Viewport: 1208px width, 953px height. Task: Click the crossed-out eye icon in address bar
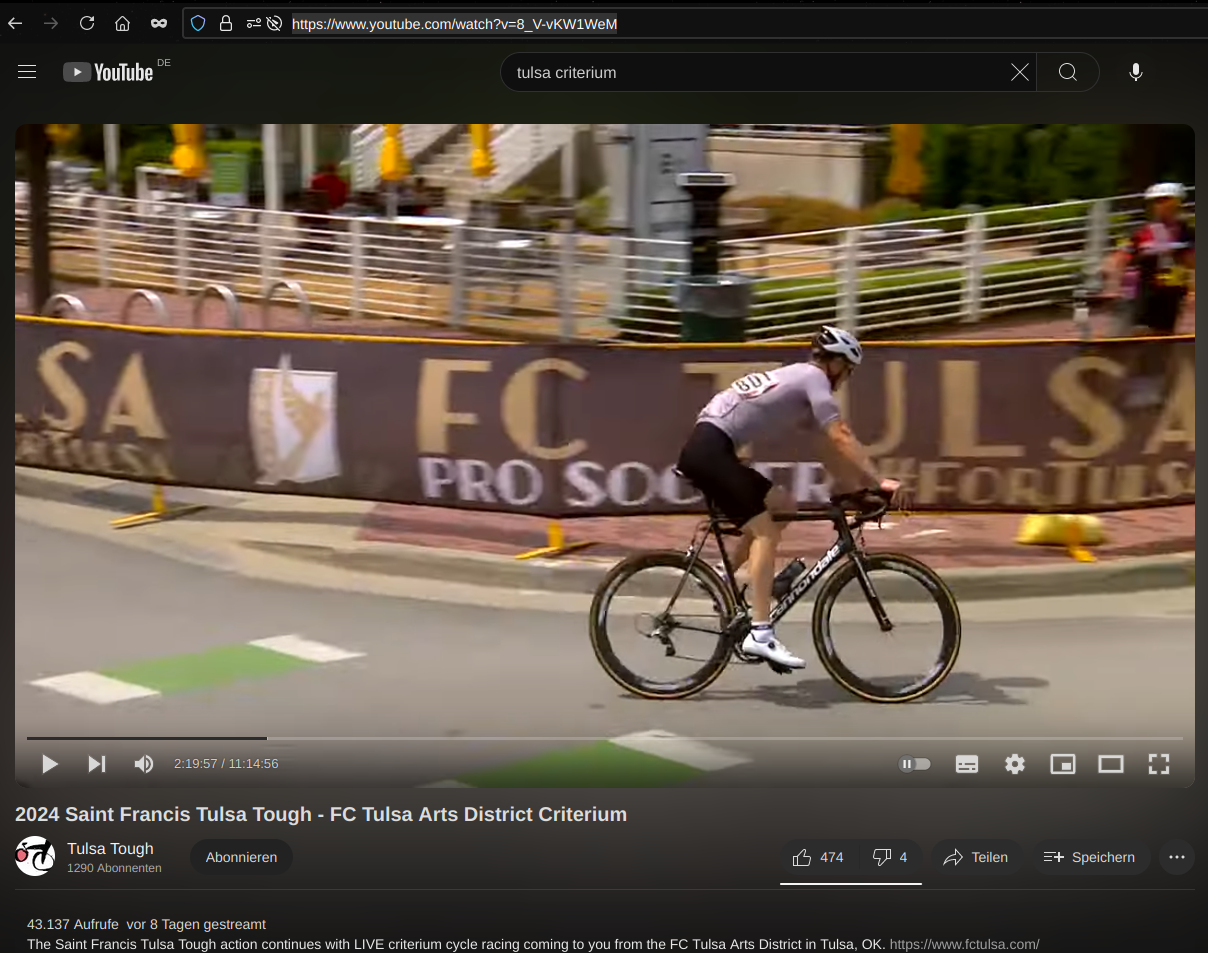coord(274,23)
